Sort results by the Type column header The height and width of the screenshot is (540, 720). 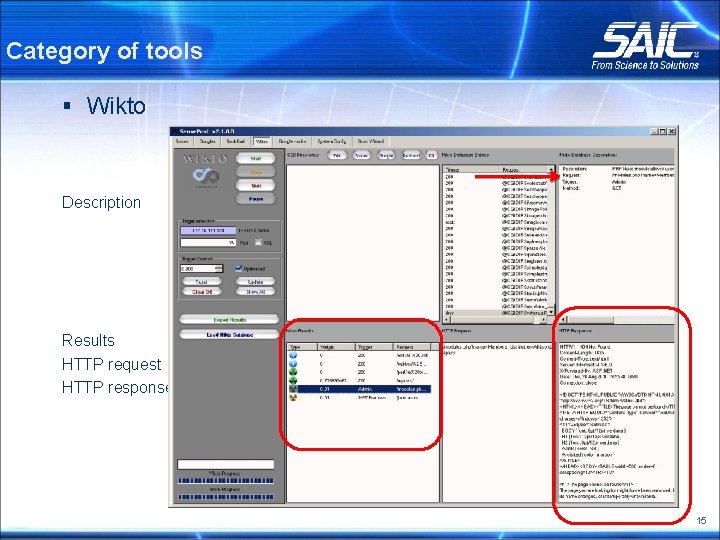click(x=302, y=347)
